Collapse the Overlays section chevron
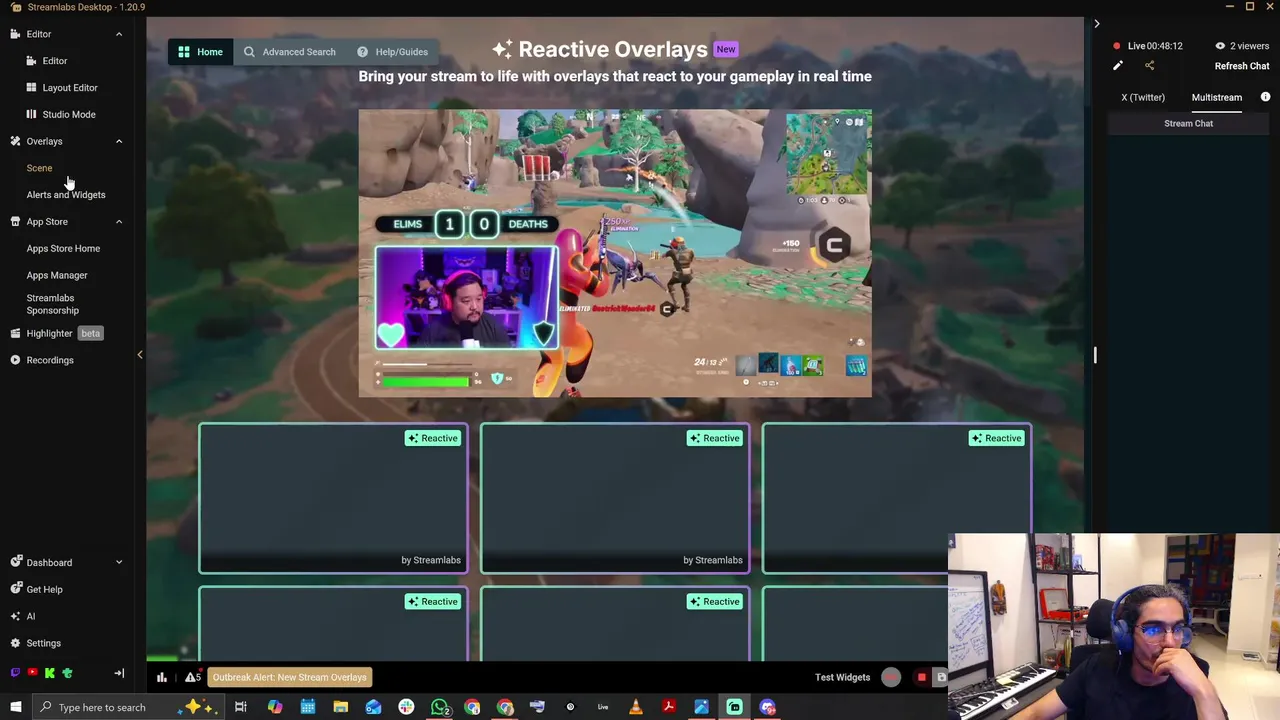The height and width of the screenshot is (720, 1280). (119, 141)
